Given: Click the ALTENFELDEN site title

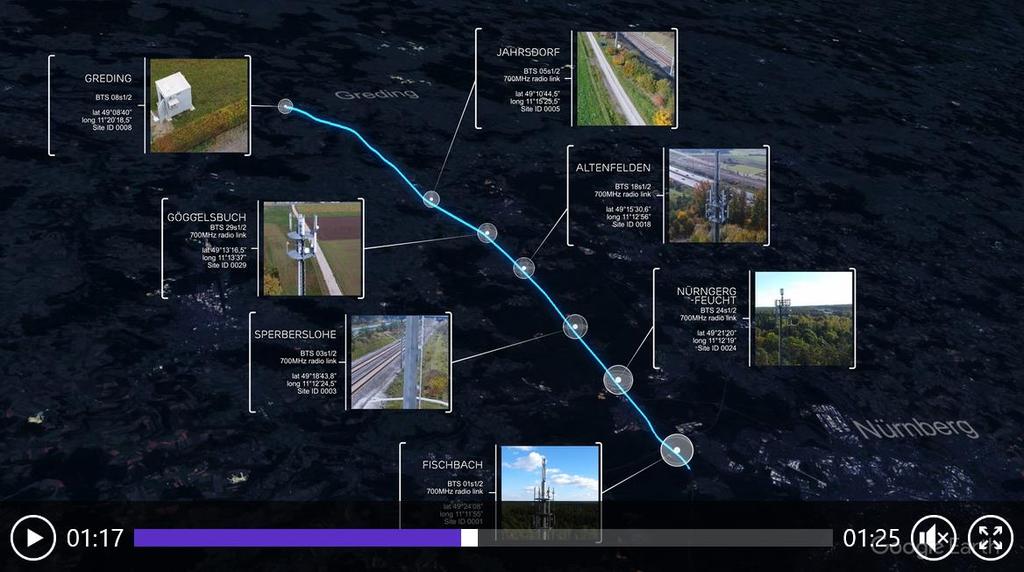Looking at the screenshot, I should coord(613,168).
